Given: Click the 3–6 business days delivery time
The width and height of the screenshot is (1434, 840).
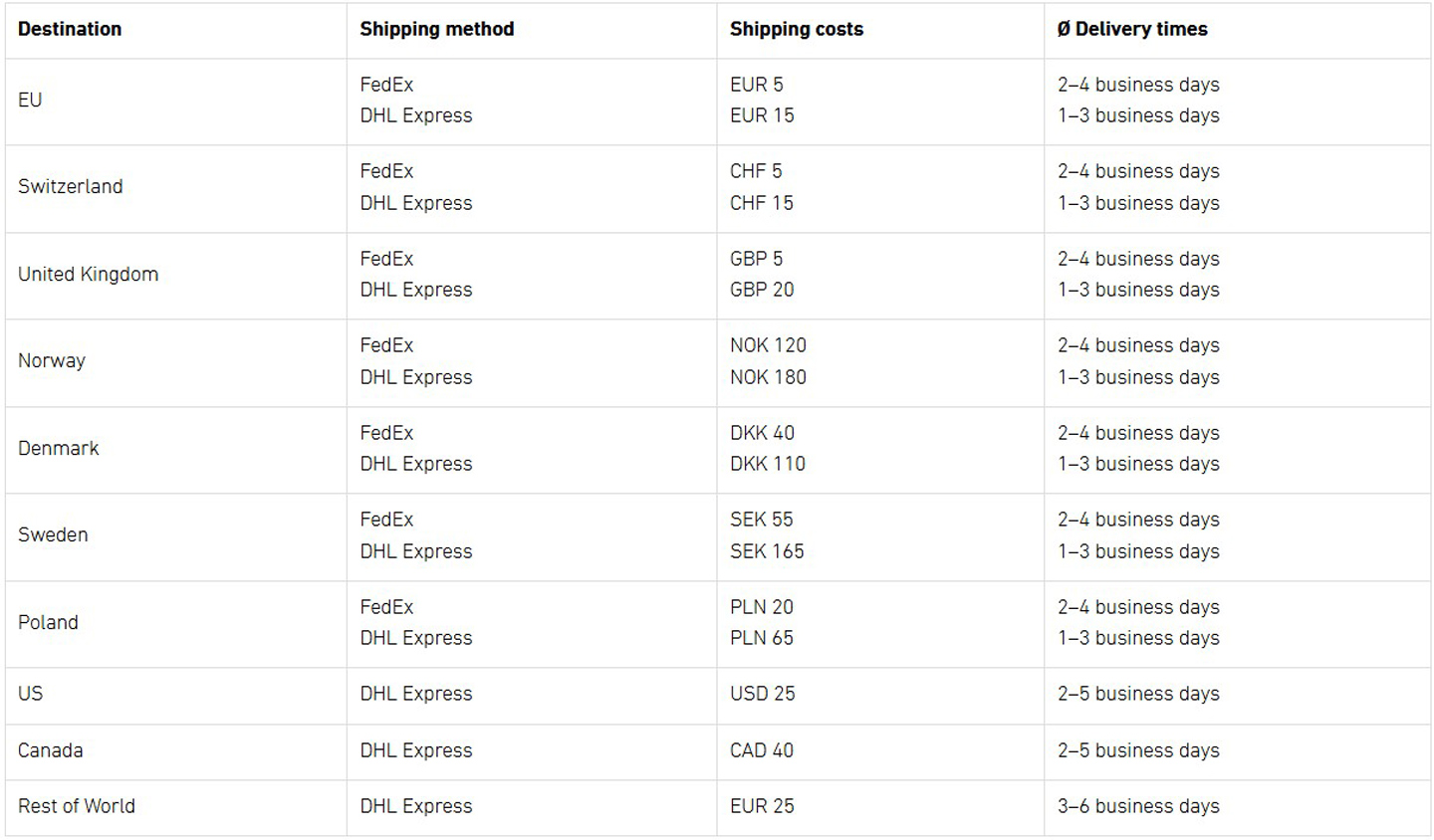Looking at the screenshot, I should coord(1138,806).
